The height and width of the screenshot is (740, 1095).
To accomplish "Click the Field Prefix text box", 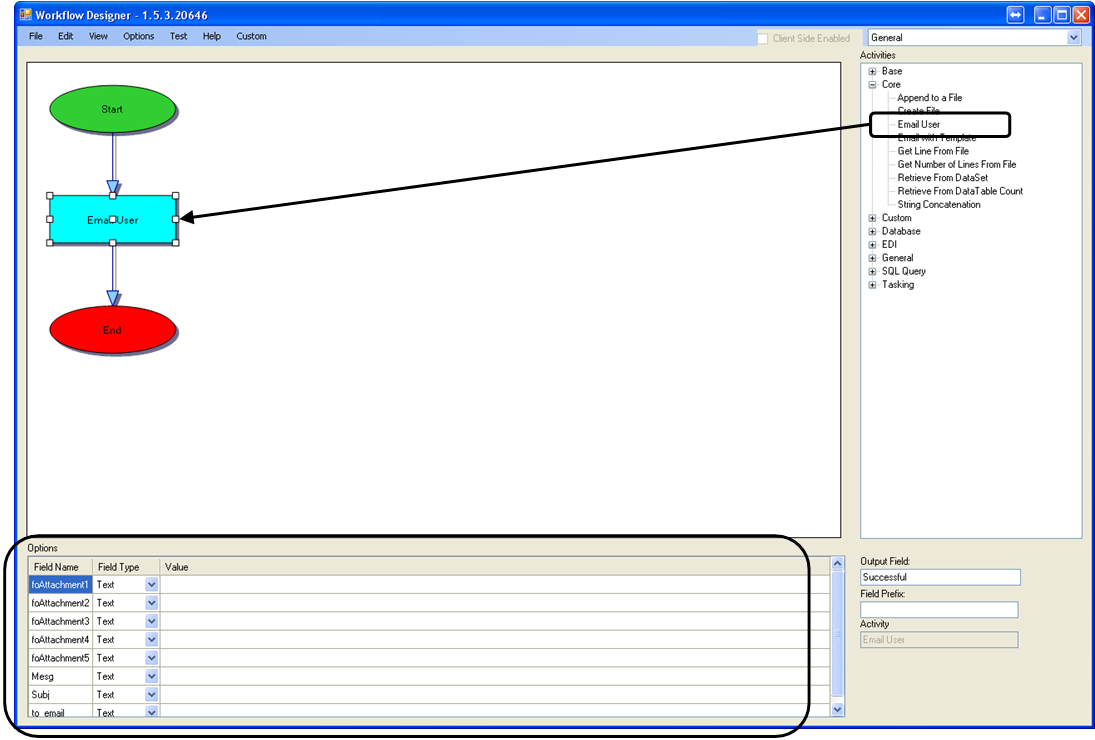I will point(939,609).
